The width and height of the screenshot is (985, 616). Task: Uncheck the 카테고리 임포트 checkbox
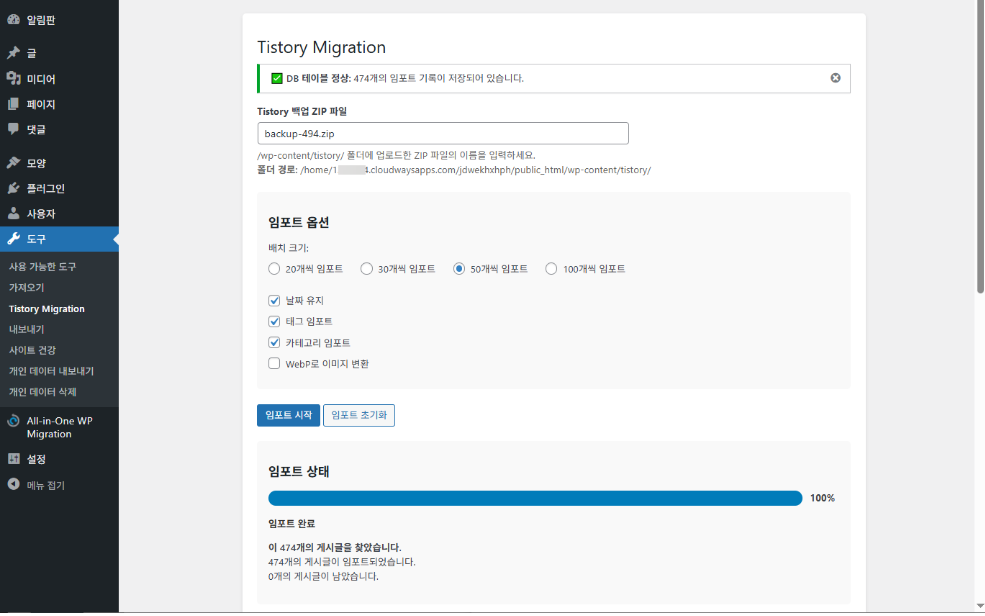[x=274, y=343]
